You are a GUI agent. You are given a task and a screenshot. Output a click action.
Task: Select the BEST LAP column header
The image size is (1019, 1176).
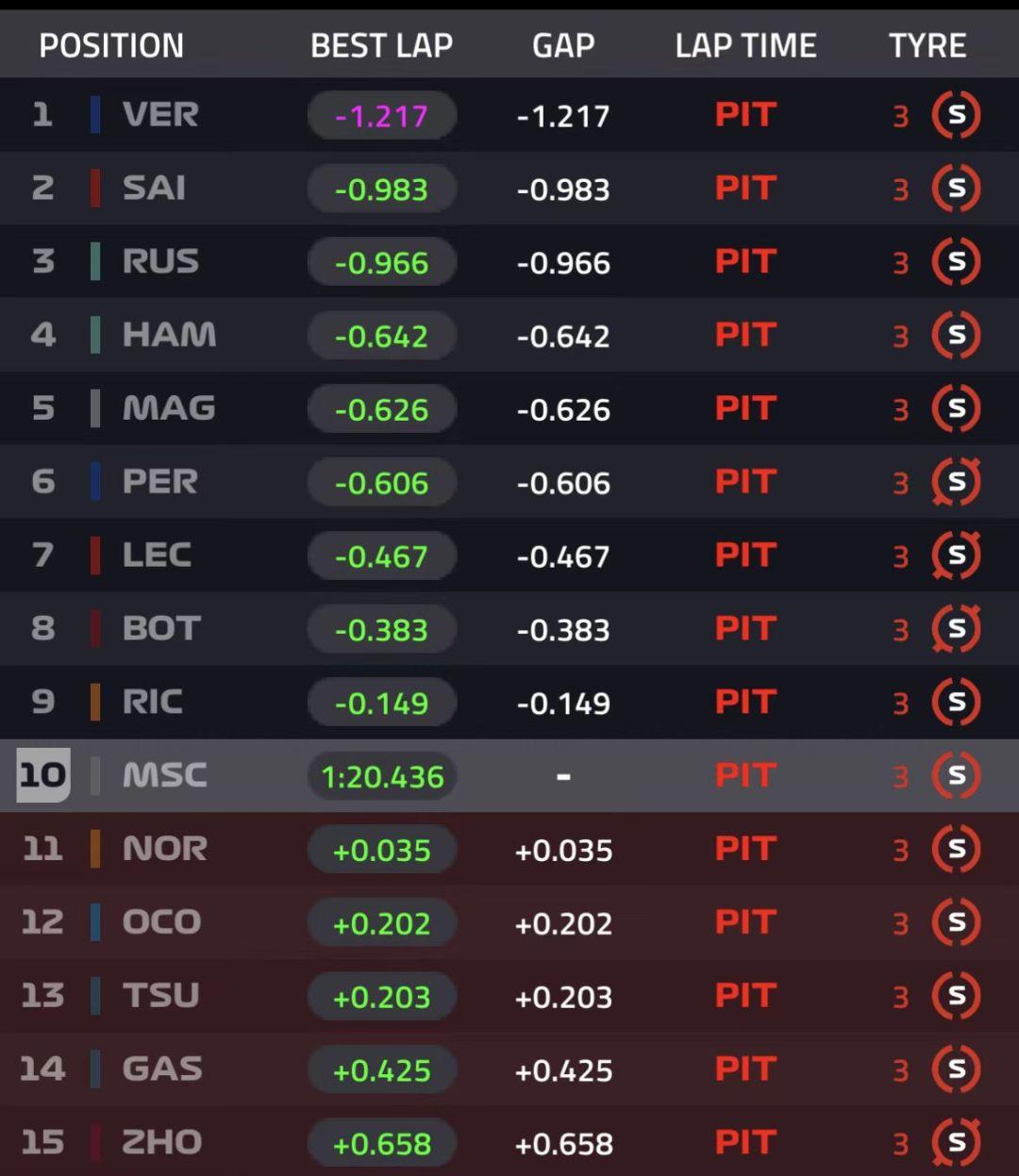tap(381, 45)
